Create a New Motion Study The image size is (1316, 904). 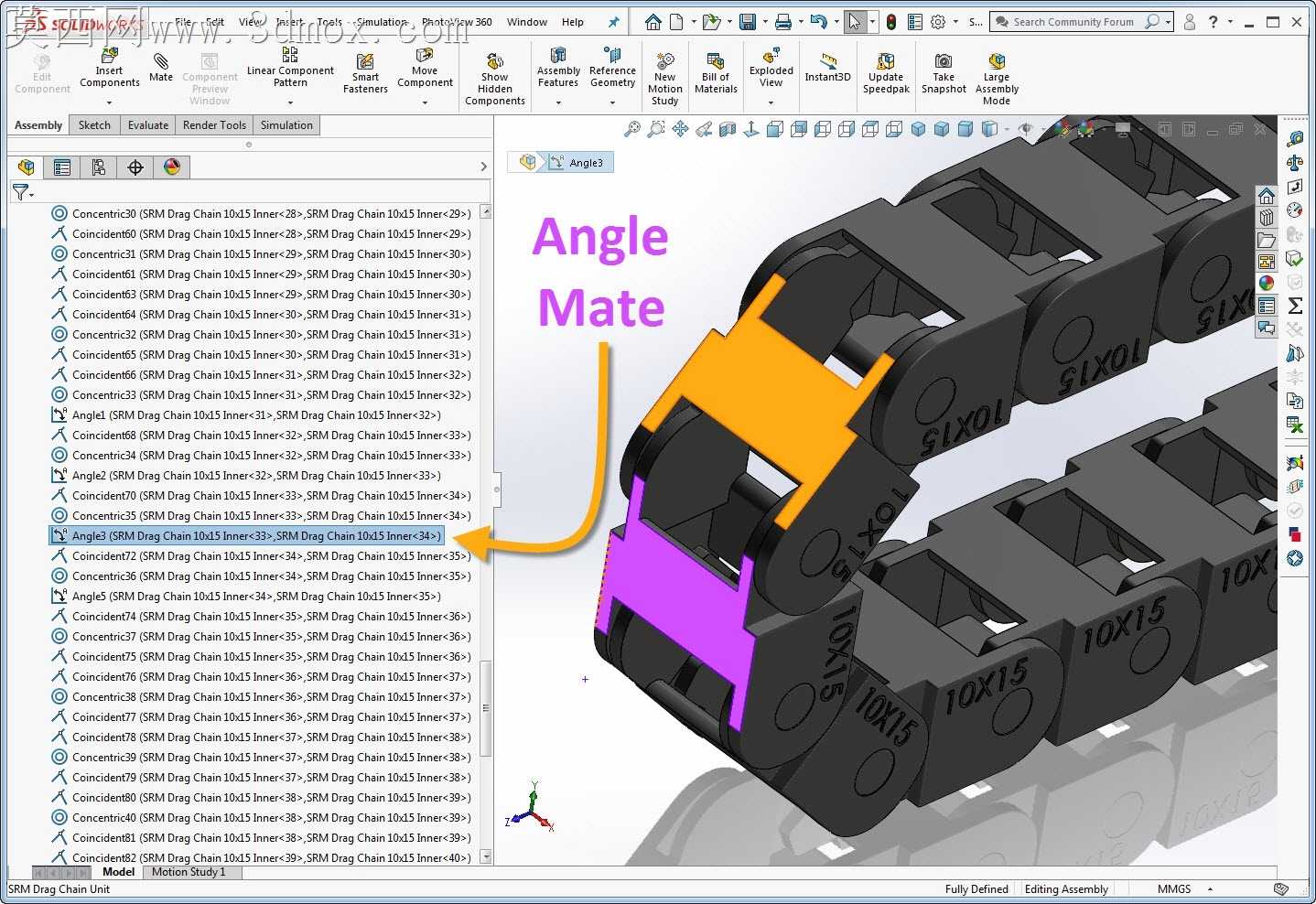664,79
